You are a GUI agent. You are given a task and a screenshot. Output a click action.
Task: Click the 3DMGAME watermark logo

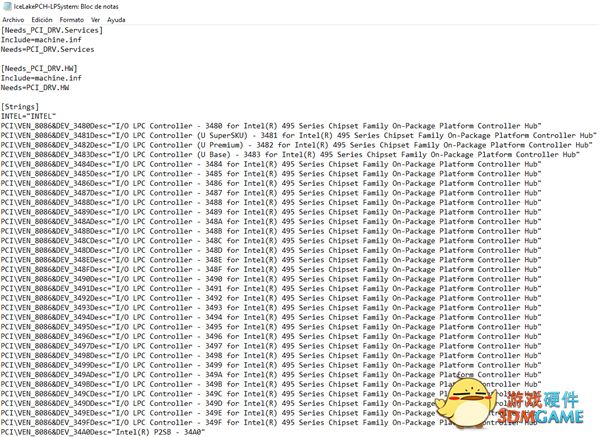(x=540, y=416)
